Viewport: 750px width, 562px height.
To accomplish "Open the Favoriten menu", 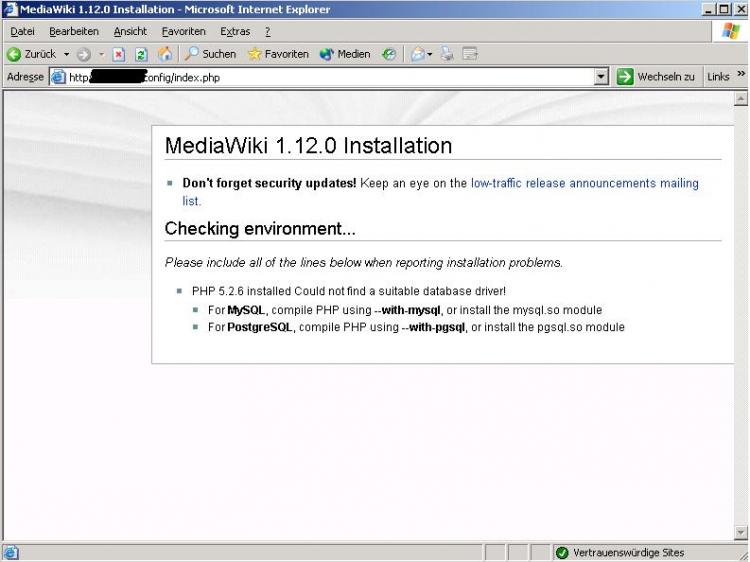I will coord(184,32).
